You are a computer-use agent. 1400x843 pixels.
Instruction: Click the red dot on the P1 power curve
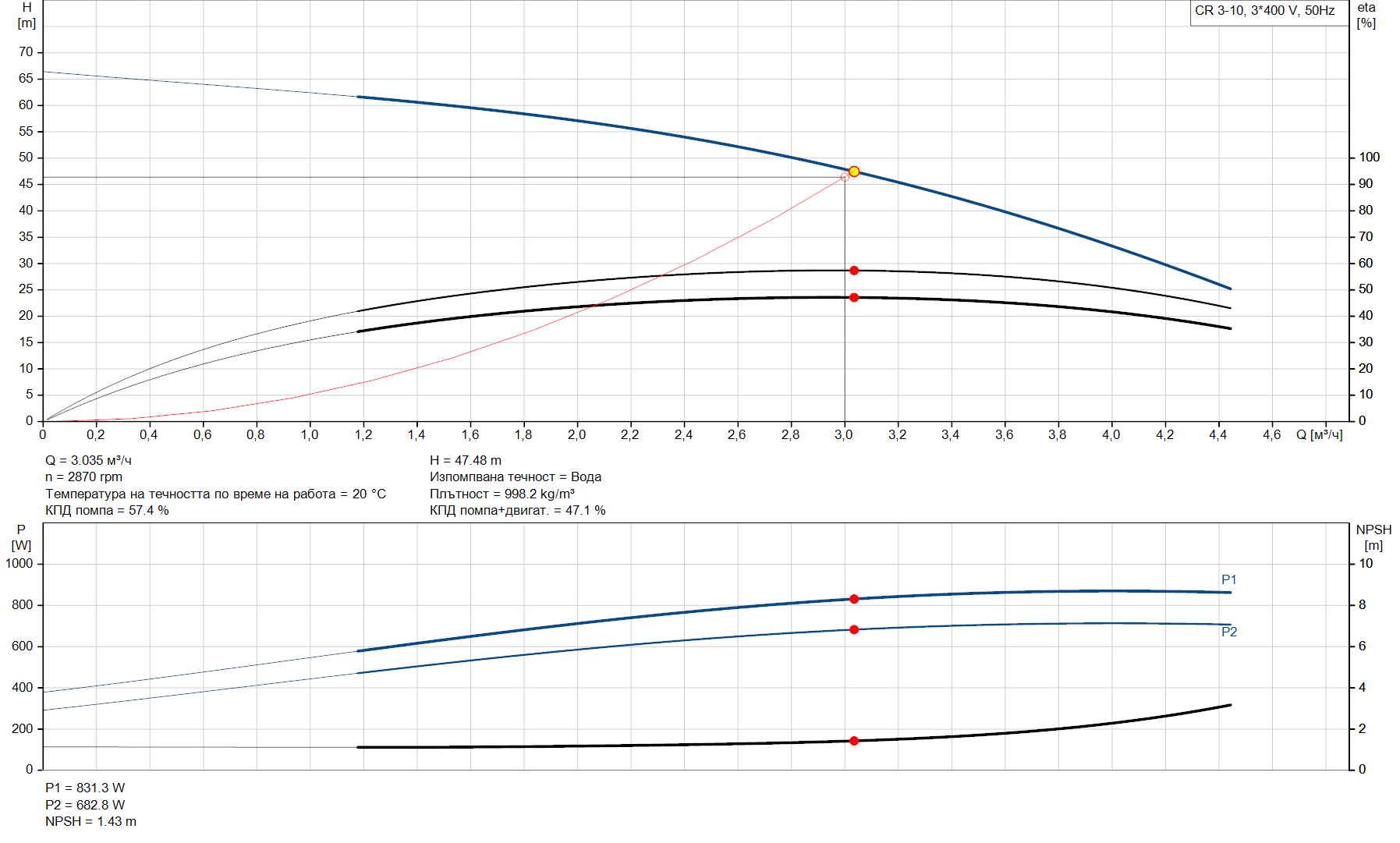(854, 599)
